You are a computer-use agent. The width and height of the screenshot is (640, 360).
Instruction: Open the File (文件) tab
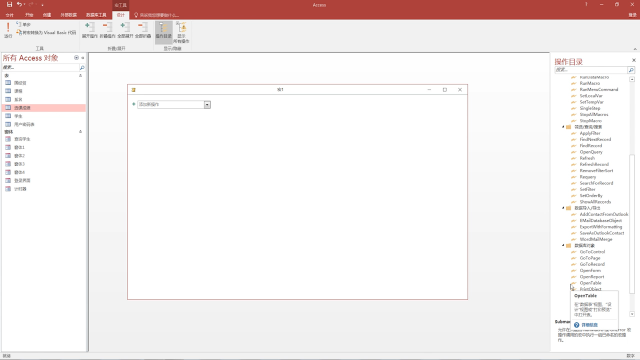tap(9, 15)
